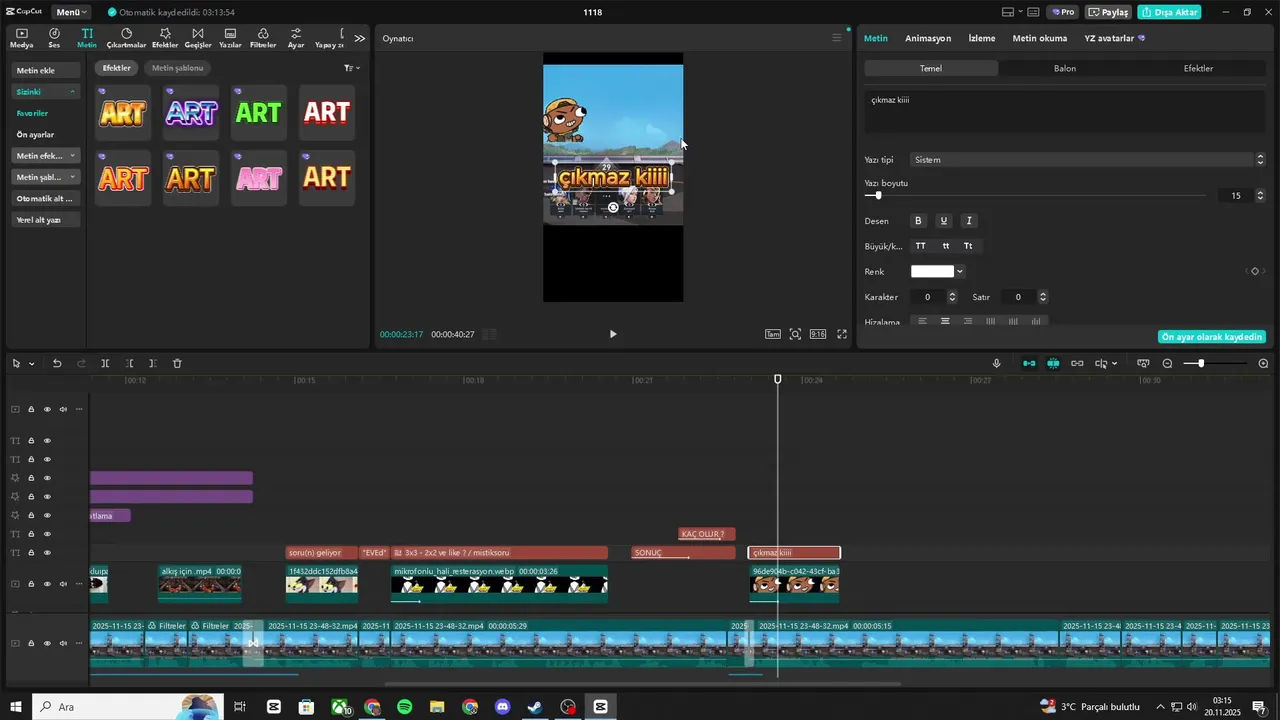Lock the track containing mikrofonlu_hali clip

pyautogui.click(x=31, y=584)
